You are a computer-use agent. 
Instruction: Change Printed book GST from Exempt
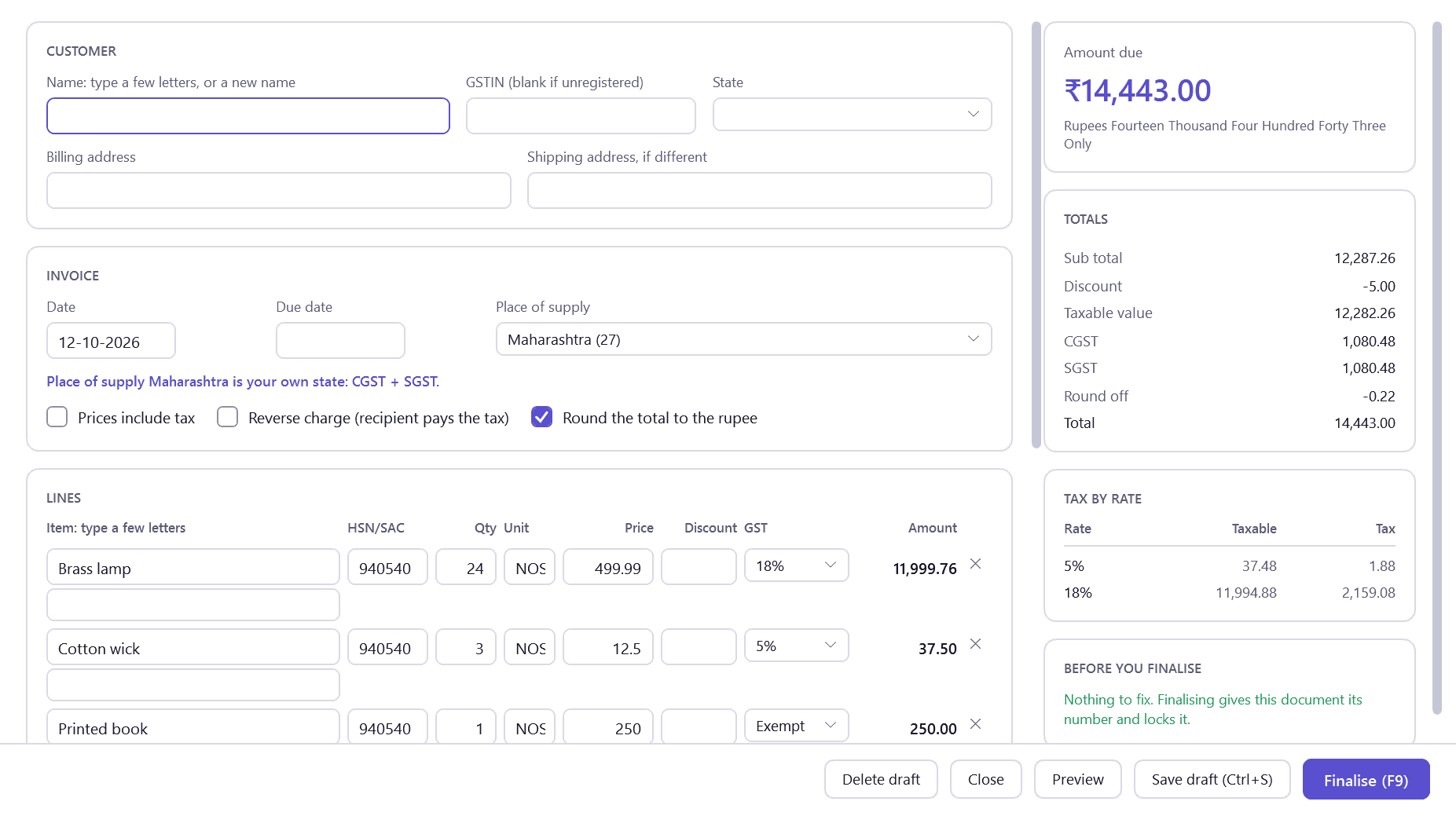[x=796, y=726]
